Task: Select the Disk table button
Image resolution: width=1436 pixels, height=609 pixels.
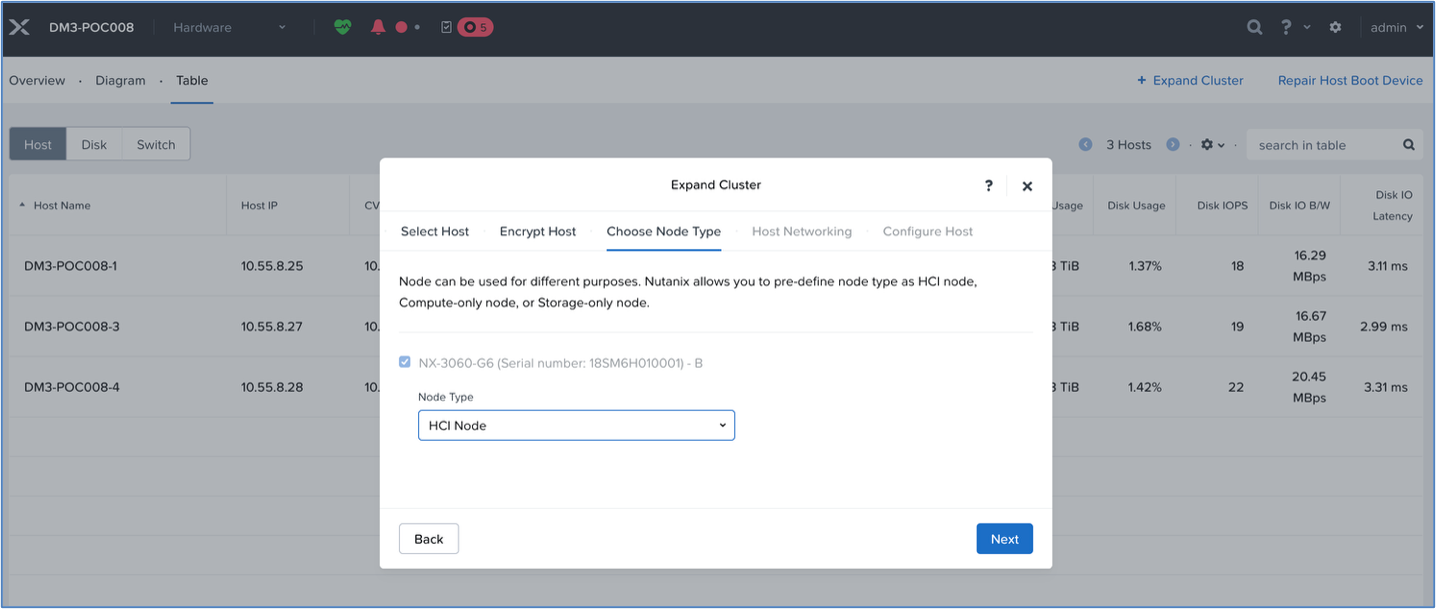Action: [x=94, y=144]
